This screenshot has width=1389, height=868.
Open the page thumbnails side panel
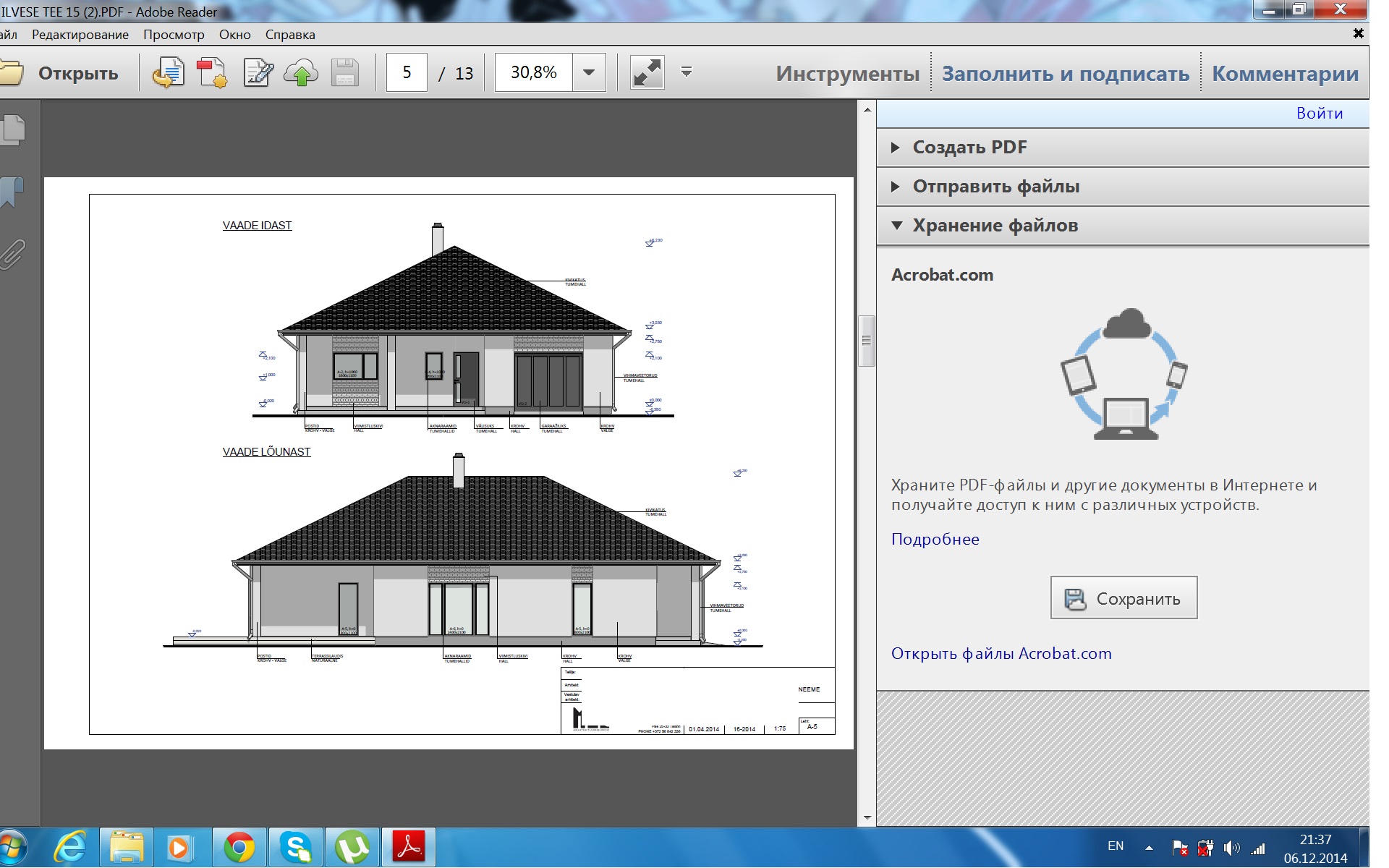pyautogui.click(x=13, y=130)
